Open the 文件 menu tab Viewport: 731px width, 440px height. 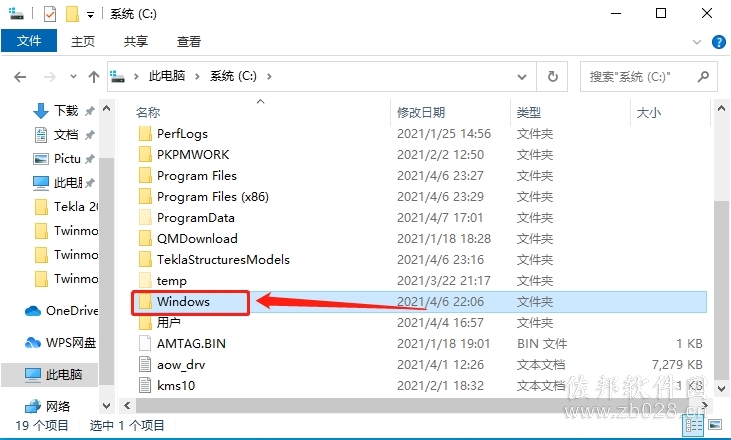(29, 41)
